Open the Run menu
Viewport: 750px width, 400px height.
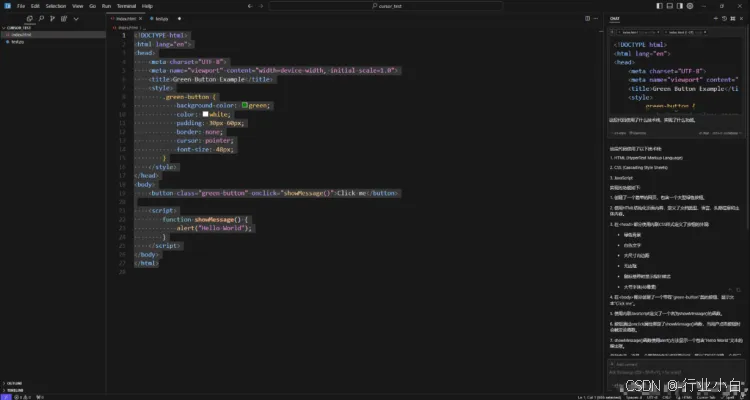pos(106,6)
